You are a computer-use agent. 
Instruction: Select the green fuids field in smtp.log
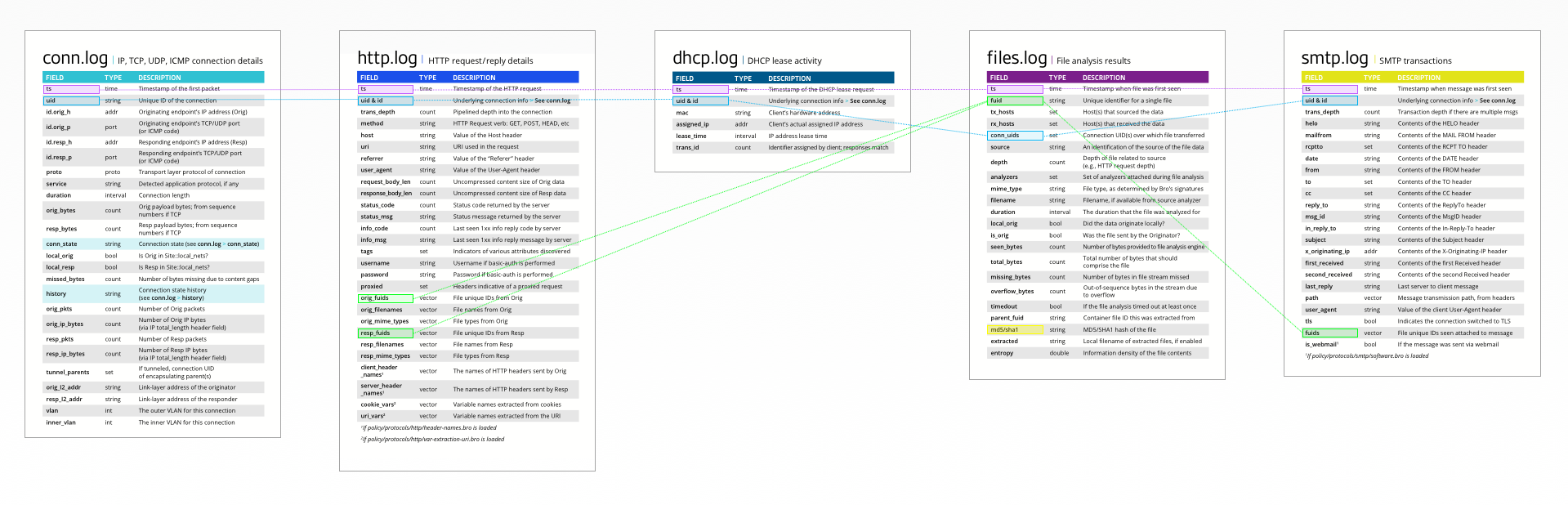(1329, 333)
